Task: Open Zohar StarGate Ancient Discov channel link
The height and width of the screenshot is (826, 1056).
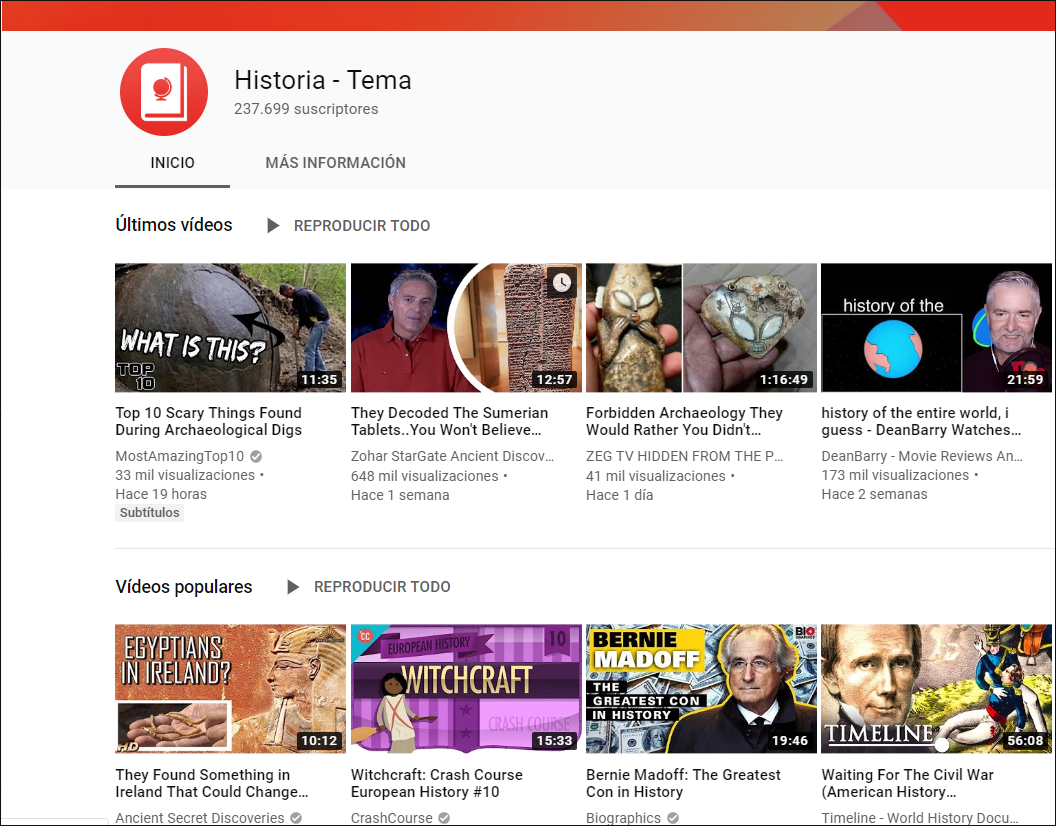Action: pos(453,456)
